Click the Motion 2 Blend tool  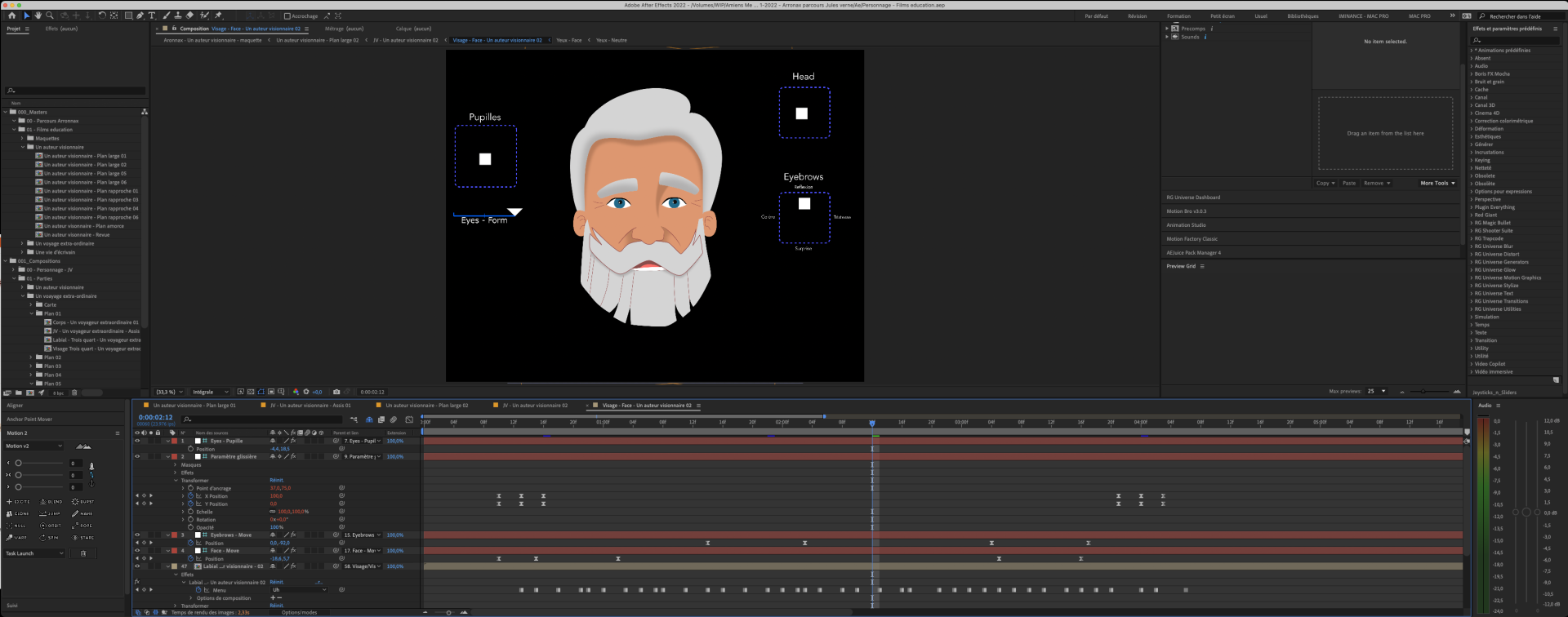pos(51,502)
